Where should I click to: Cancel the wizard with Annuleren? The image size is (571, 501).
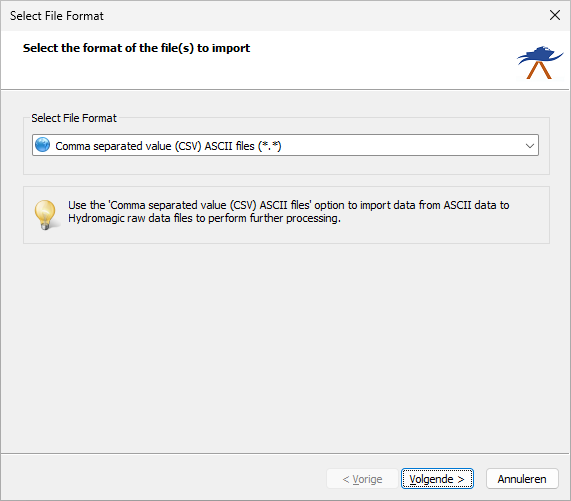(522, 479)
